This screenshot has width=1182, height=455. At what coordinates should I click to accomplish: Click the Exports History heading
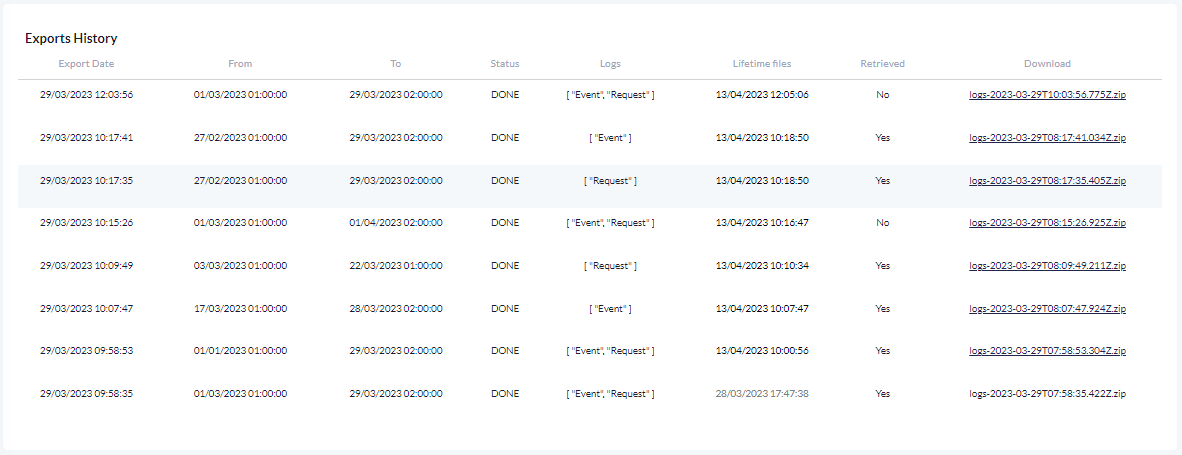(71, 38)
